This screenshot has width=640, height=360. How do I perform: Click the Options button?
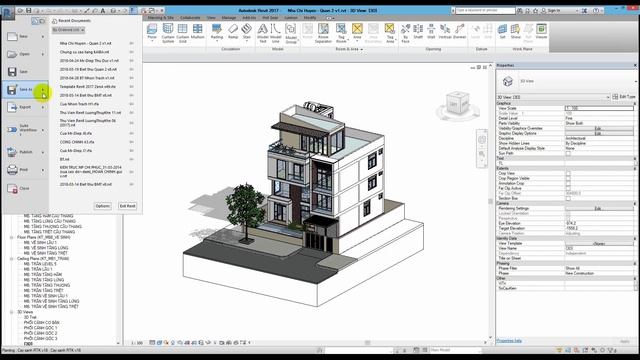tap(102, 206)
